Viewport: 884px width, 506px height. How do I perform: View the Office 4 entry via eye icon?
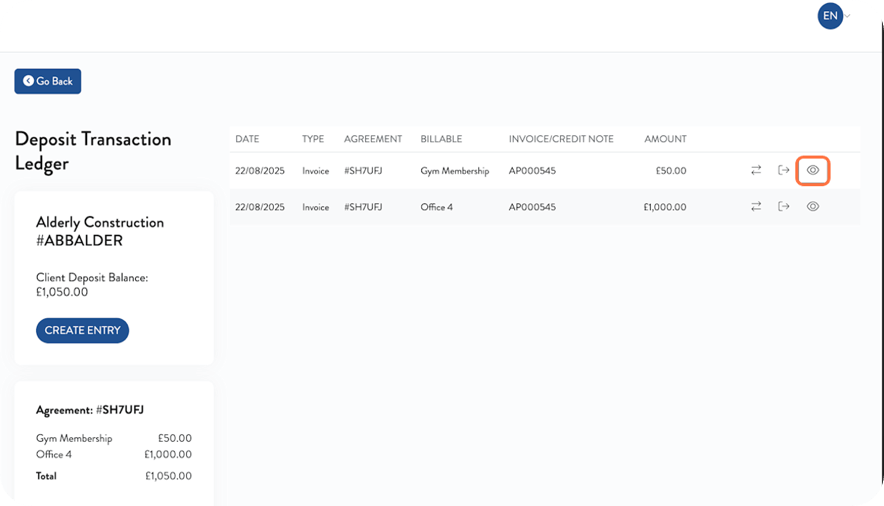click(813, 206)
